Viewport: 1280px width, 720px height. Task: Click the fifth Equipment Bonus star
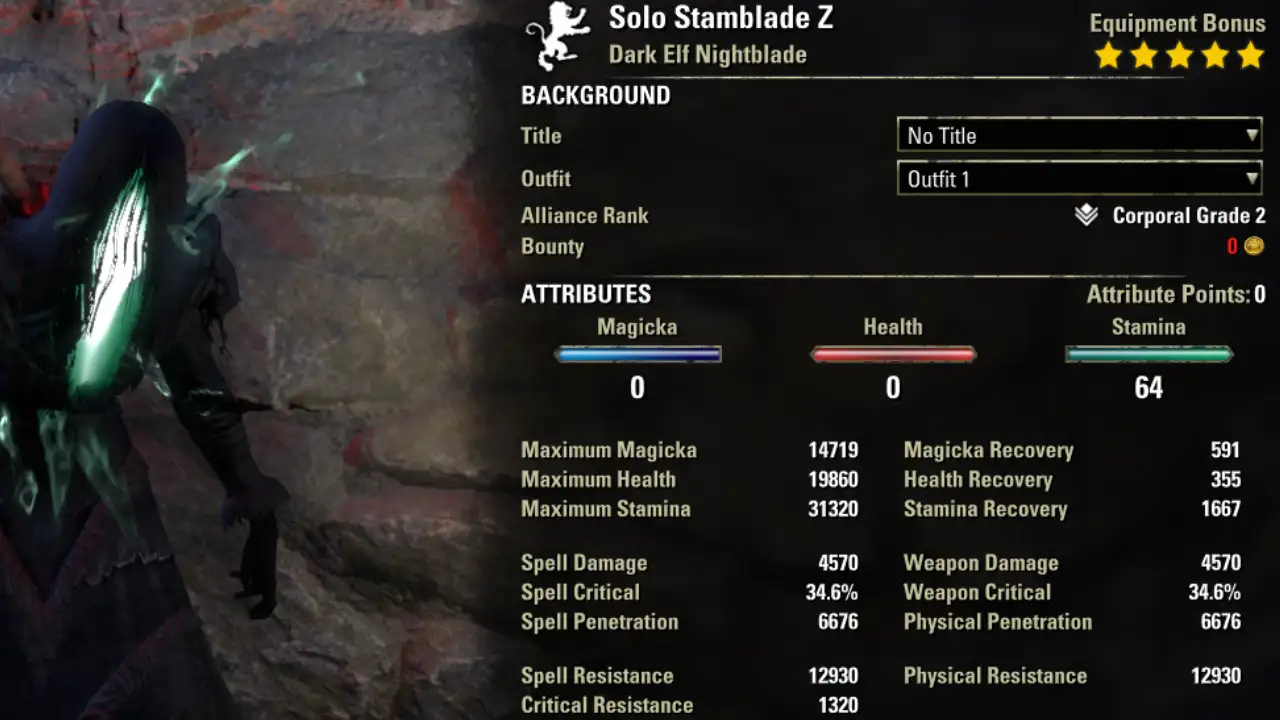[1251, 55]
